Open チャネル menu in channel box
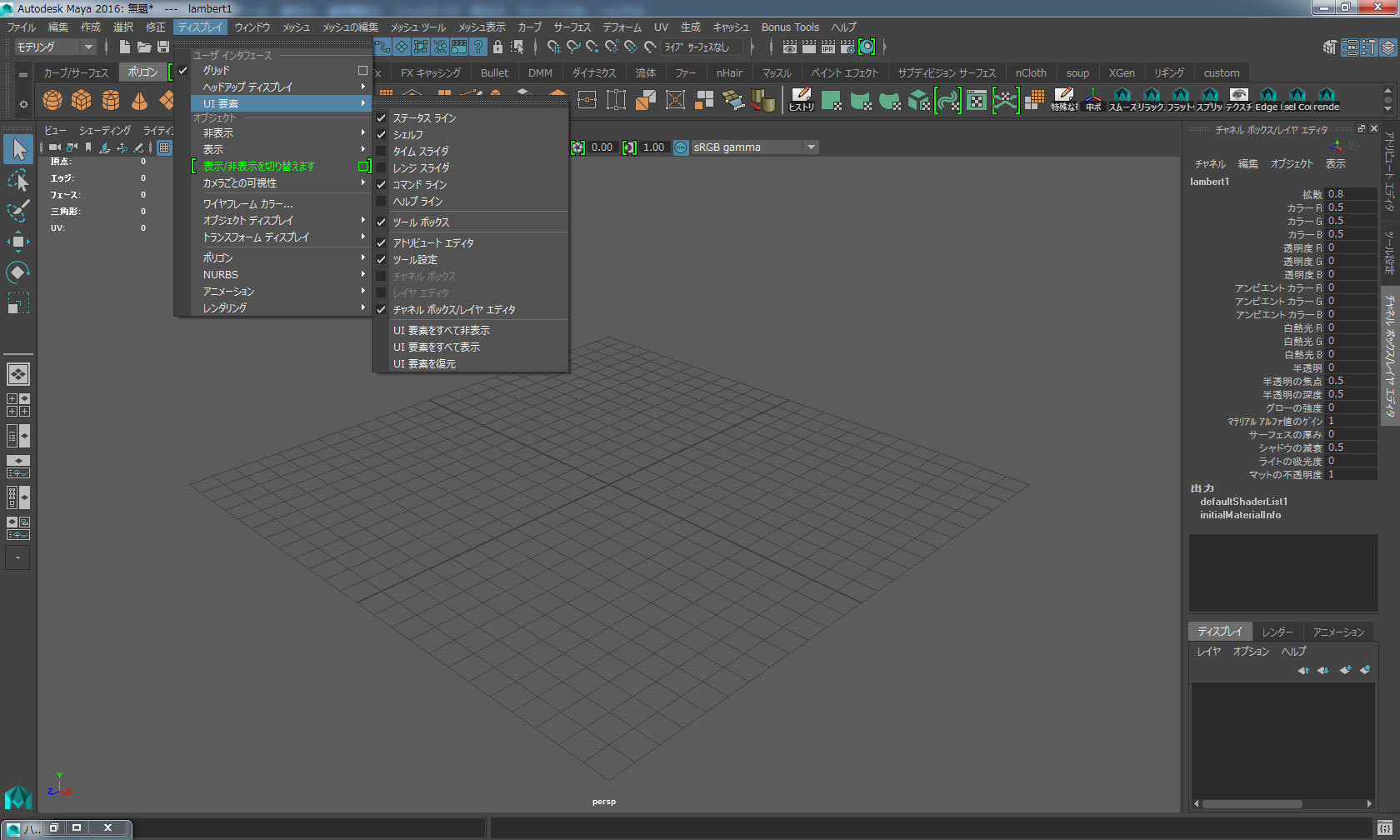 point(1210,163)
